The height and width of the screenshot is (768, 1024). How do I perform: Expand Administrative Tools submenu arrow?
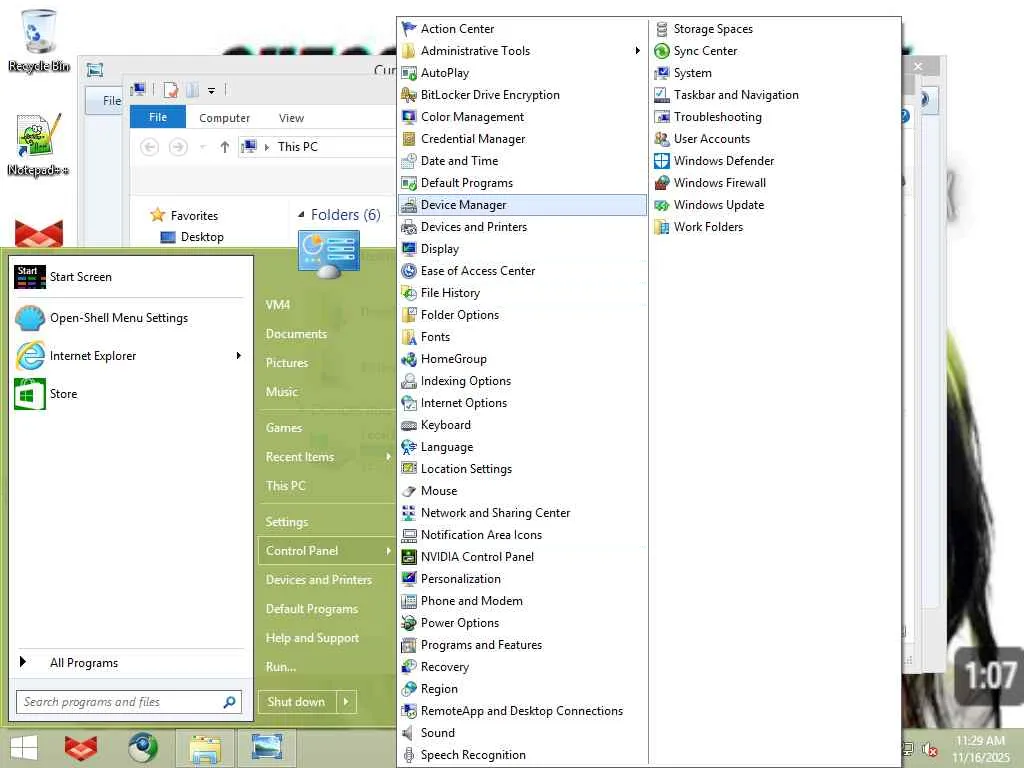637,51
